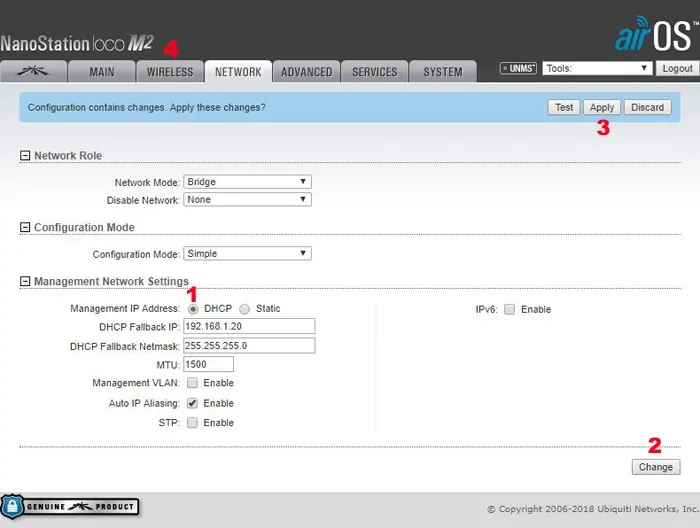Open the Network Mode dropdown

247,182
